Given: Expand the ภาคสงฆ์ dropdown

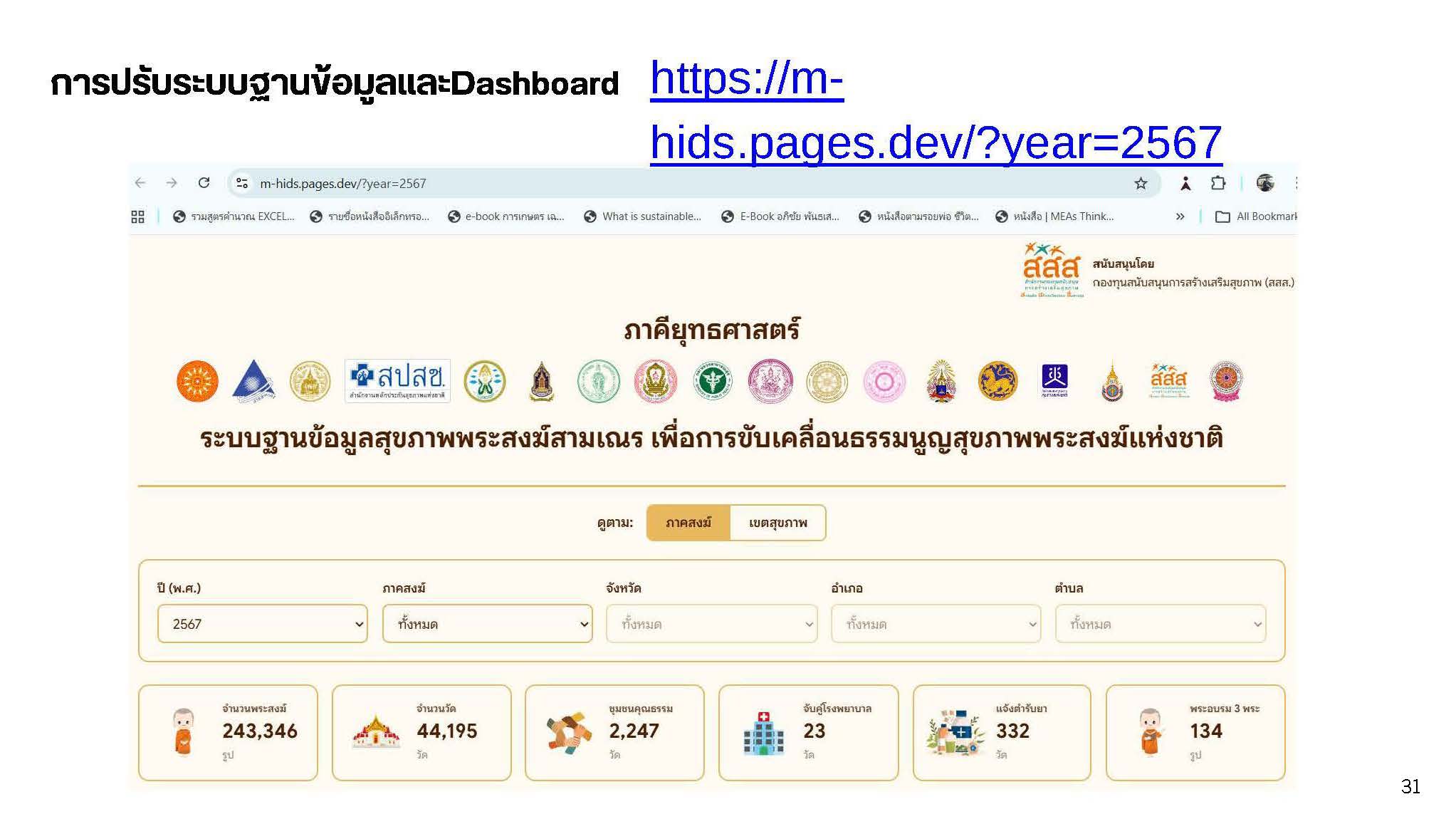Looking at the screenshot, I should 487,624.
